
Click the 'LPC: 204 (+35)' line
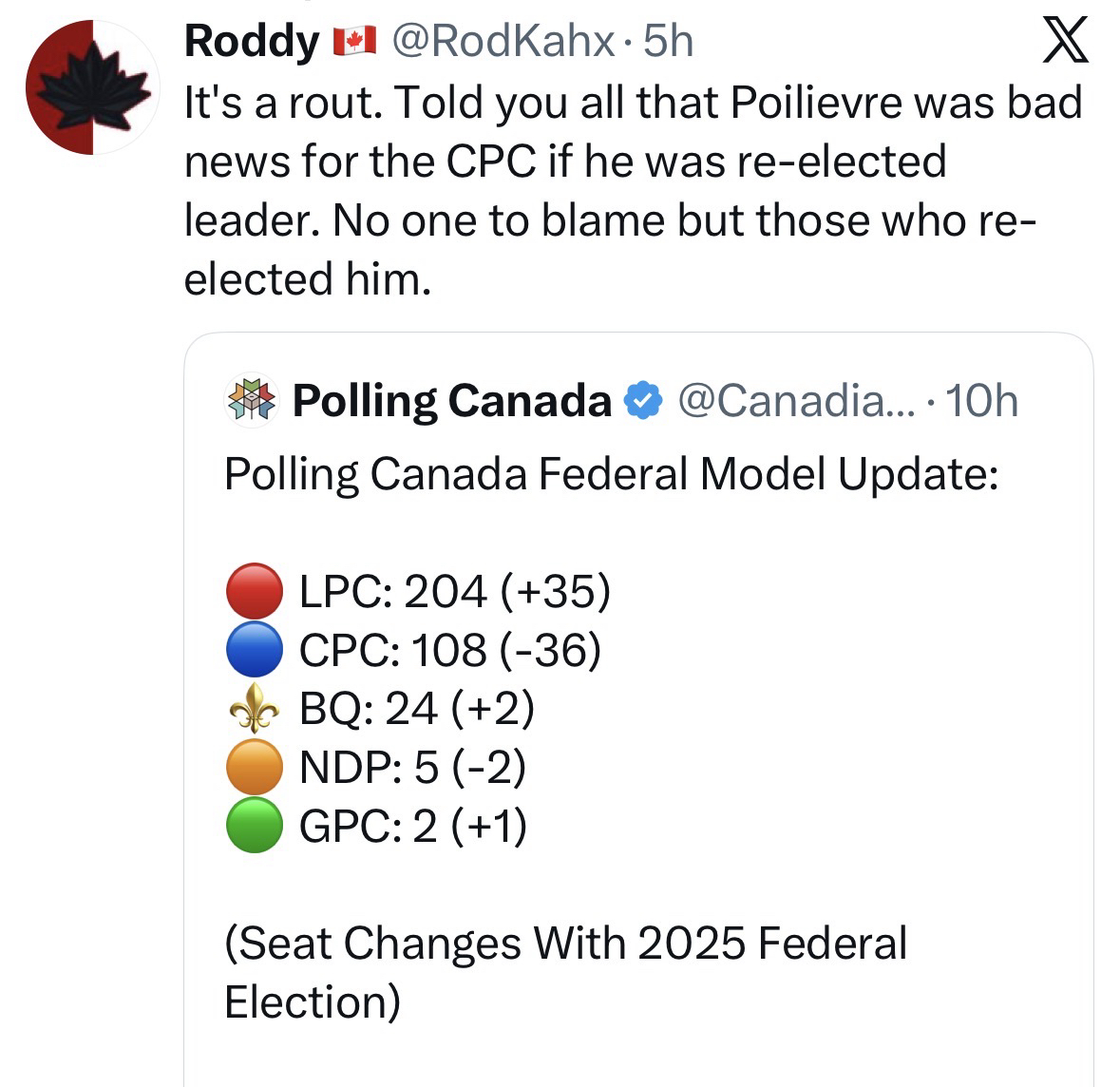[454, 591]
